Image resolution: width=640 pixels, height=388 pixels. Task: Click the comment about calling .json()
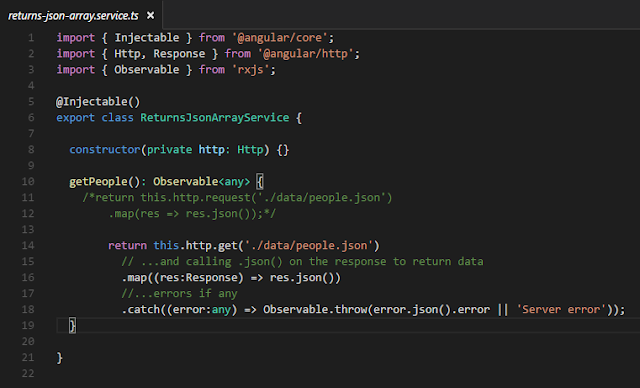click(x=302, y=262)
